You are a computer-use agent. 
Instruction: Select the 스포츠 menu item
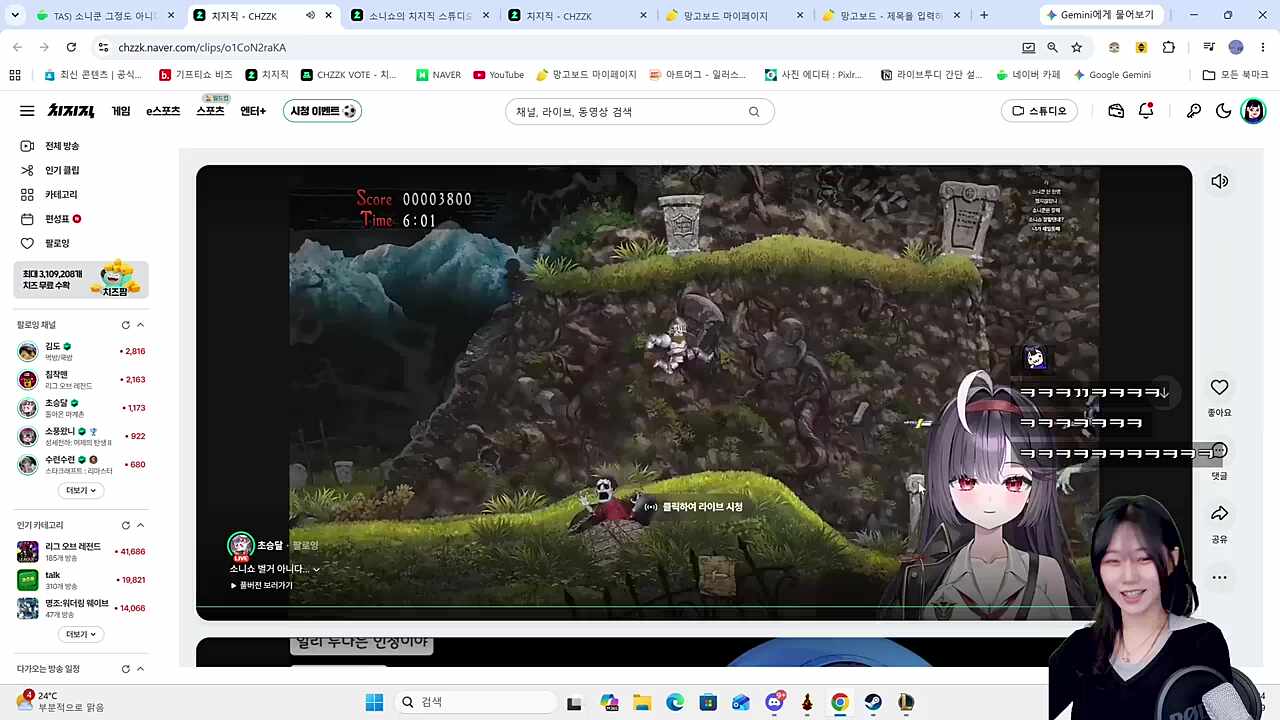(210, 111)
